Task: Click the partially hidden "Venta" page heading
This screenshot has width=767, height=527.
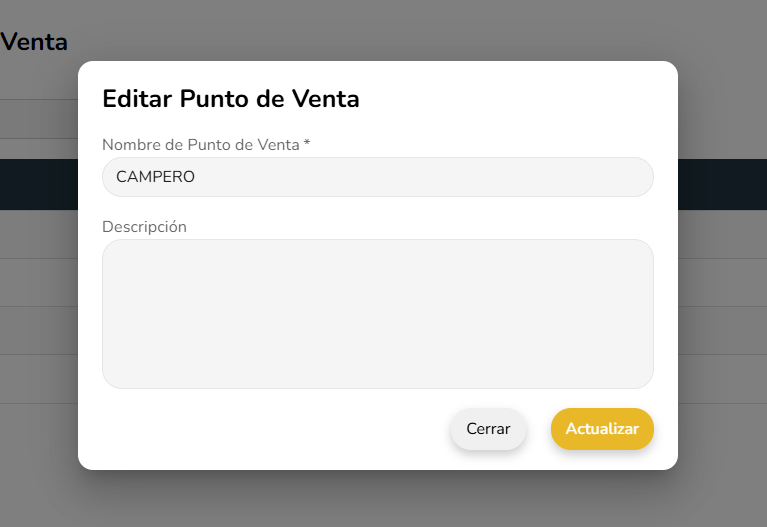Action: coord(35,42)
